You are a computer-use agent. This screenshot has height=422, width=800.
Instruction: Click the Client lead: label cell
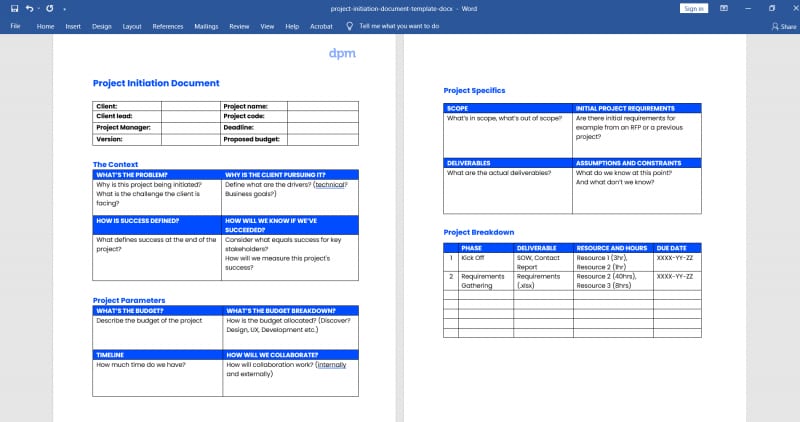point(127,116)
